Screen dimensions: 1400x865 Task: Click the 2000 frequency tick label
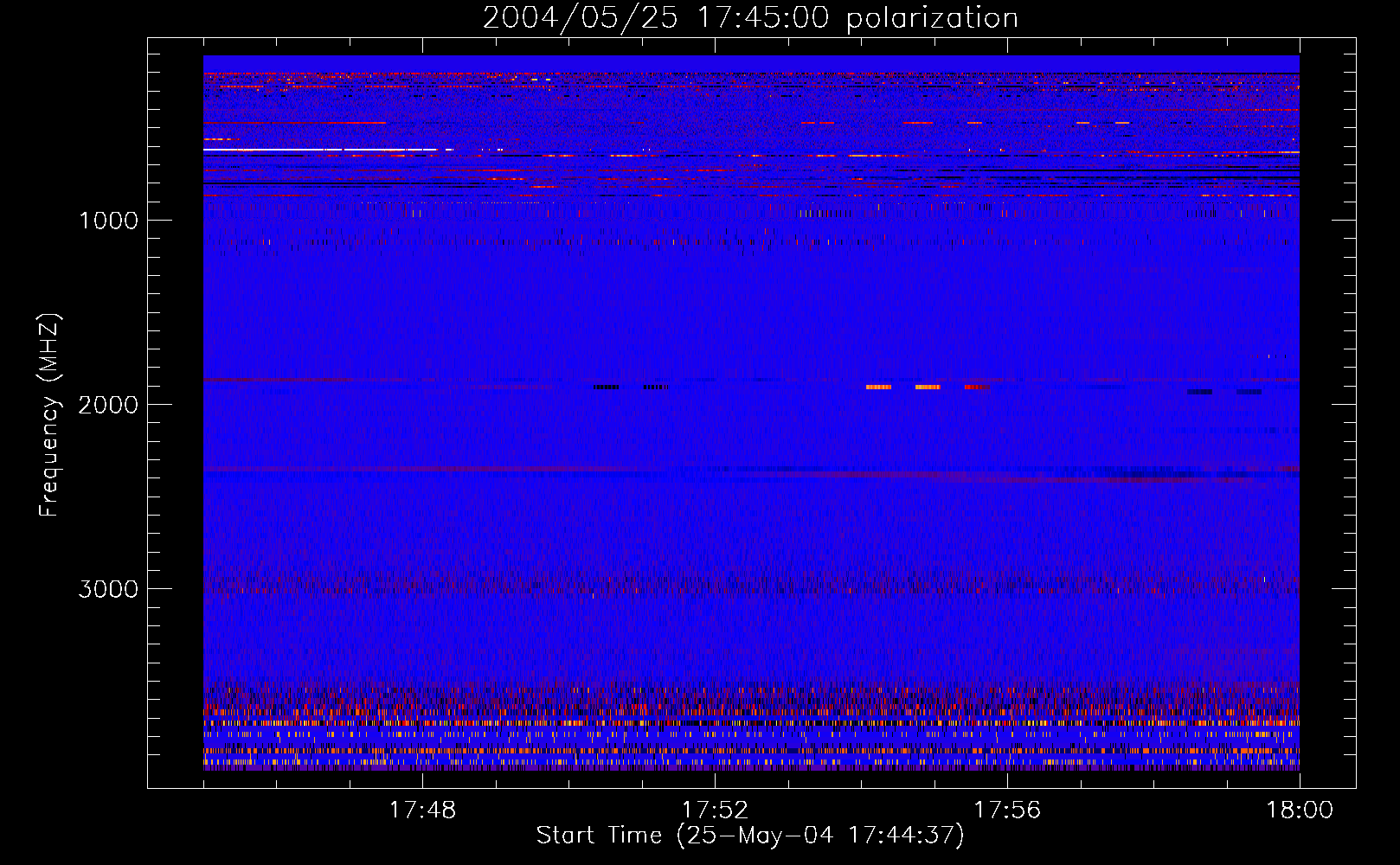[108, 405]
